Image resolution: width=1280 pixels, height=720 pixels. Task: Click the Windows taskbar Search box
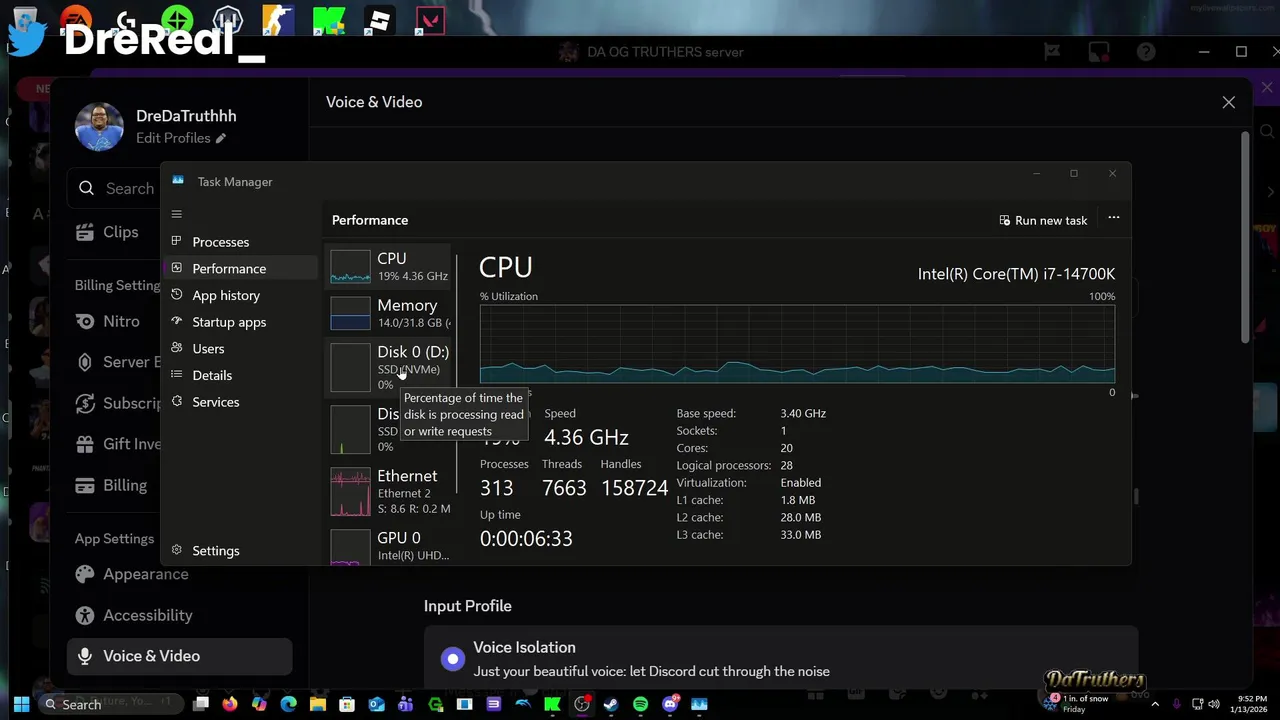(x=112, y=704)
